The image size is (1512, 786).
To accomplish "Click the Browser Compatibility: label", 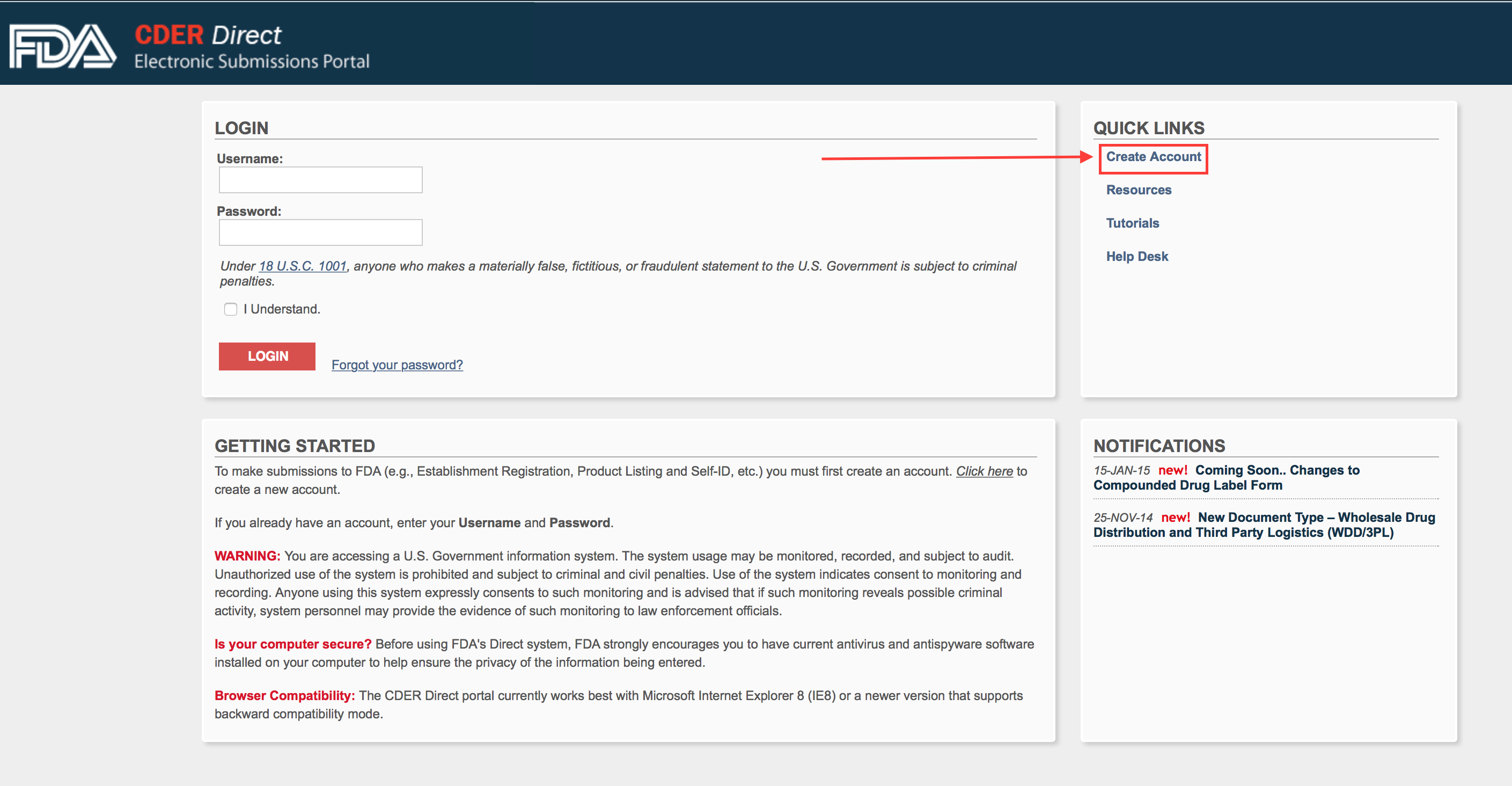I will point(285,695).
